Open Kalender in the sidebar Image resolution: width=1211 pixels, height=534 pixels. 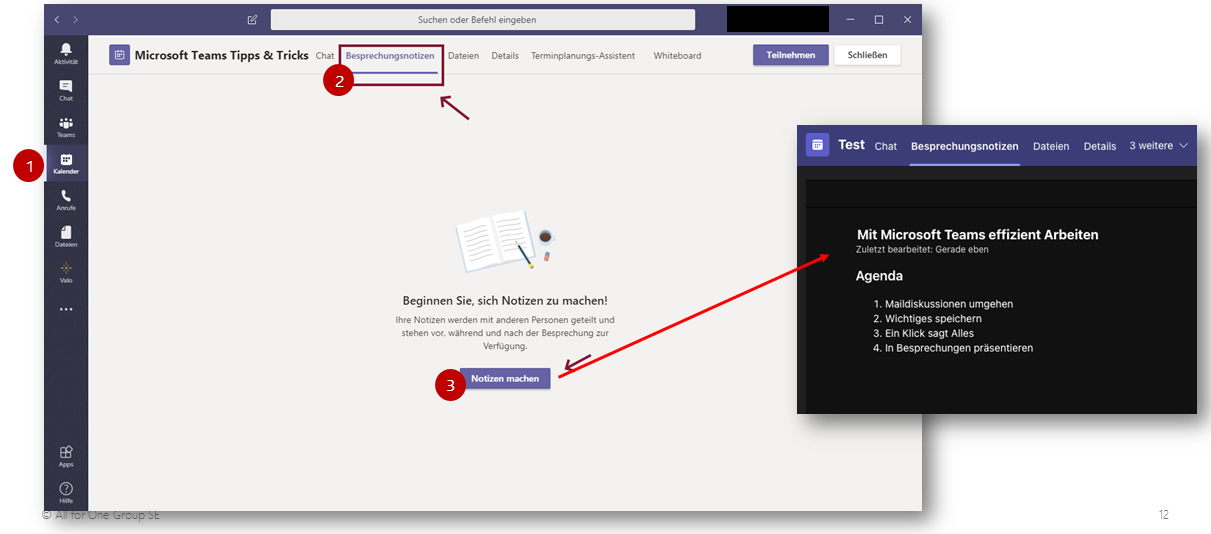[x=66, y=163]
